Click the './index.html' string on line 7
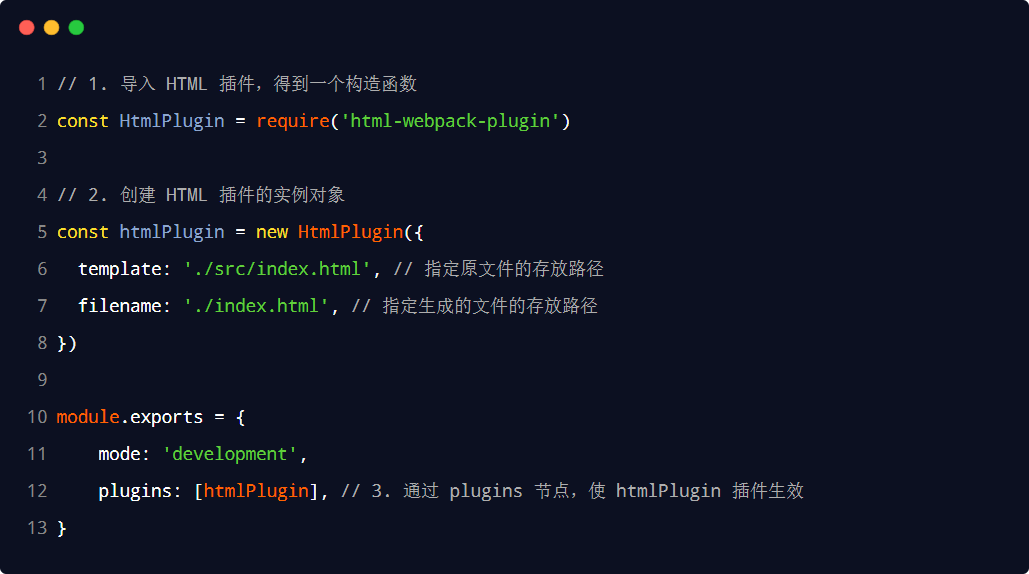The image size is (1029, 574). (x=256, y=306)
